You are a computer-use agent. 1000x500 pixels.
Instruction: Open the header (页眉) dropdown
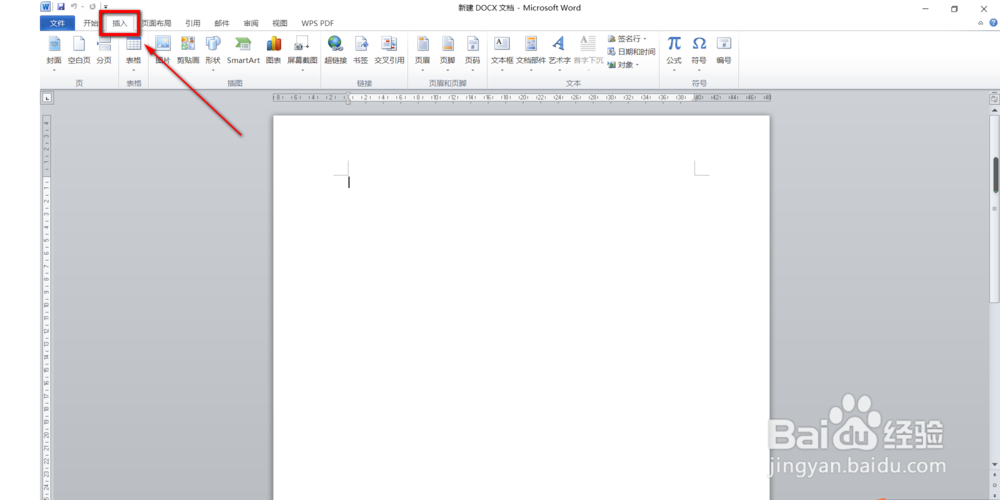tap(423, 70)
